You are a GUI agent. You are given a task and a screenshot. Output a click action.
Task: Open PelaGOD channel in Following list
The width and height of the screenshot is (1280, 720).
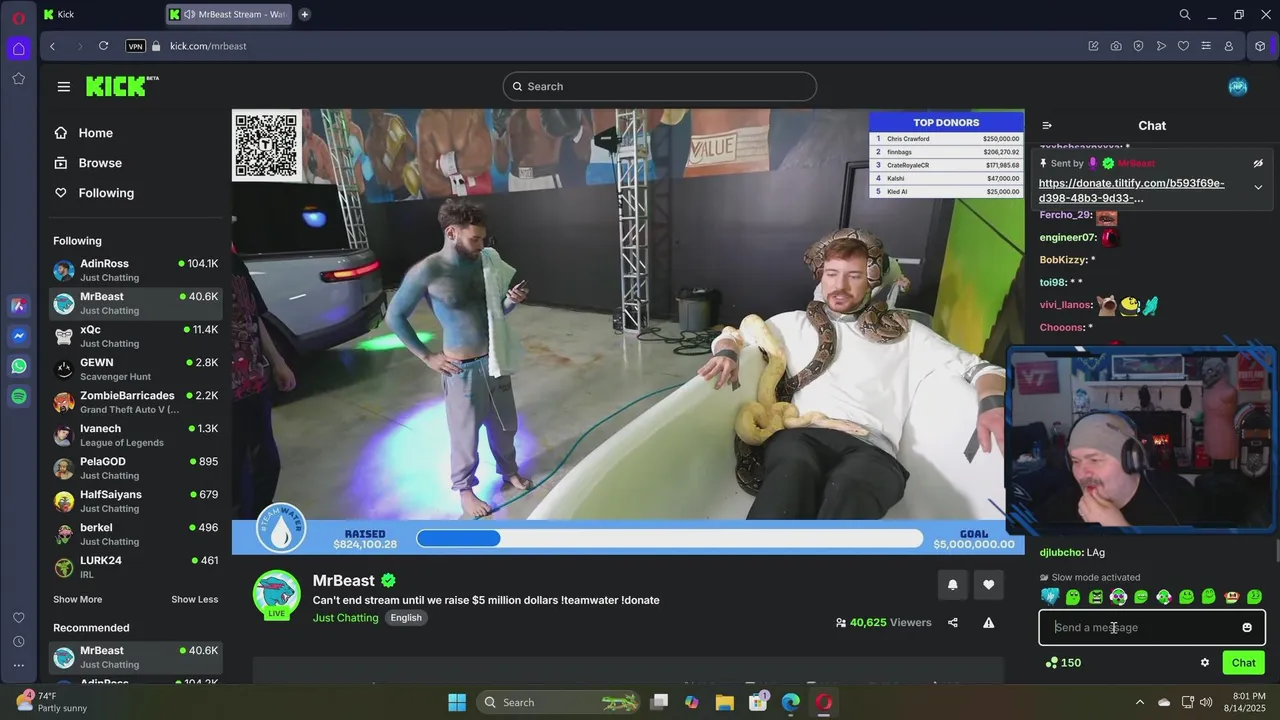pos(136,468)
